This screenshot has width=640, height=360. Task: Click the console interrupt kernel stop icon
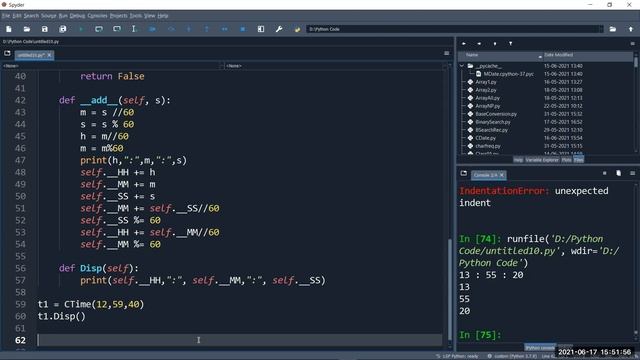pyautogui.click(x=604, y=173)
